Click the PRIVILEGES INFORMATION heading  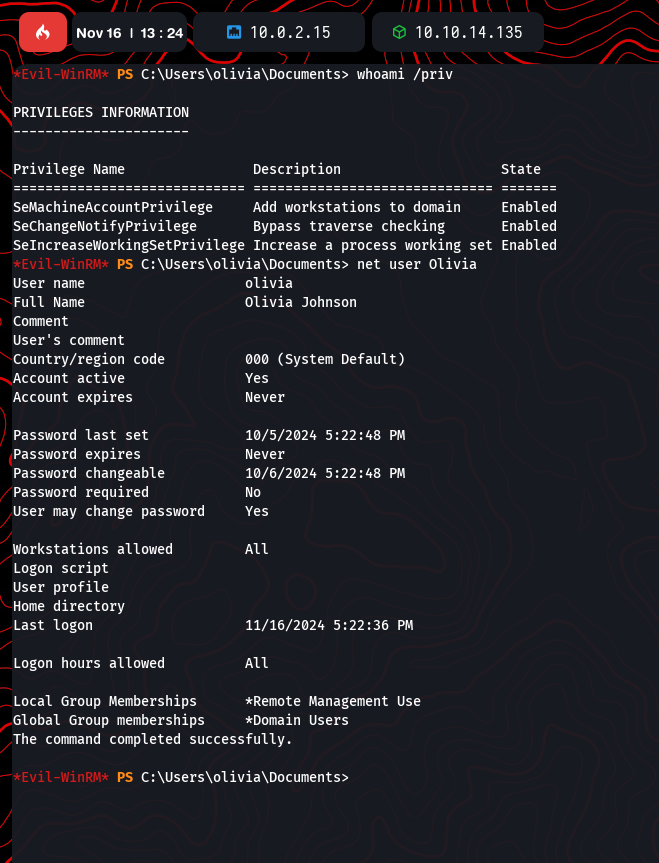101,112
